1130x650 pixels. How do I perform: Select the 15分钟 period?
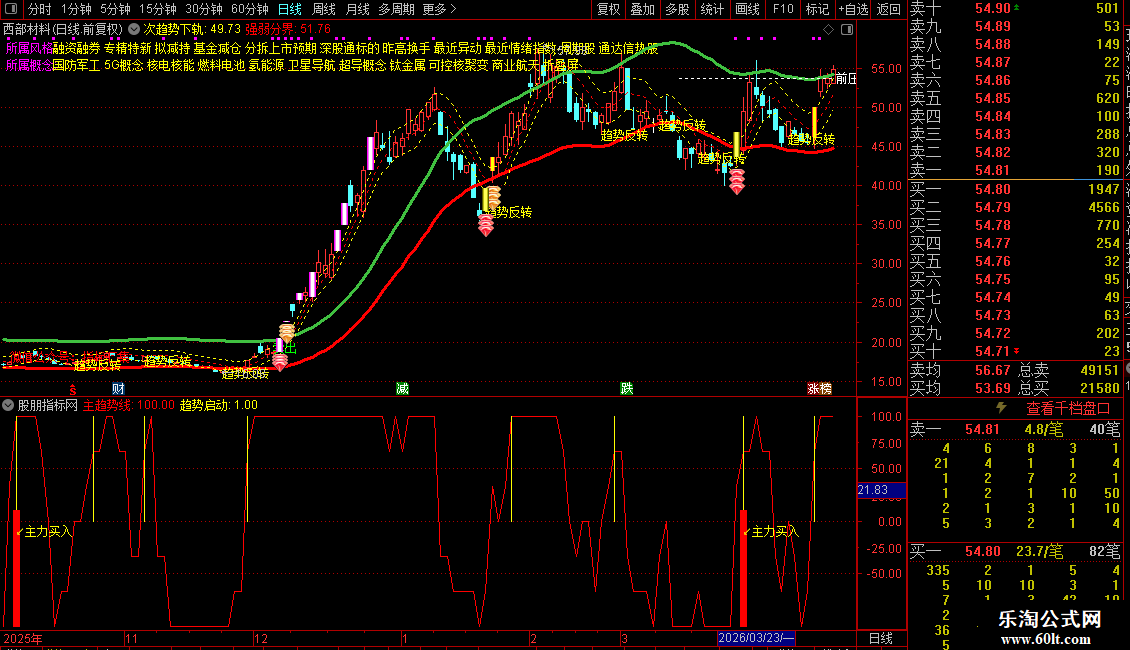pyautogui.click(x=158, y=9)
